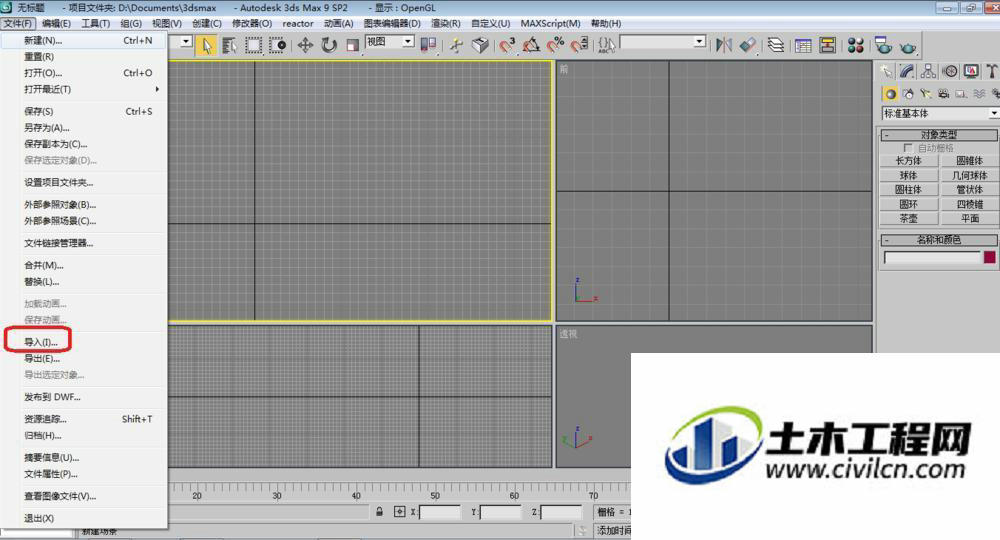
Task: Toggle Spinner Snap
Action: click(579, 46)
